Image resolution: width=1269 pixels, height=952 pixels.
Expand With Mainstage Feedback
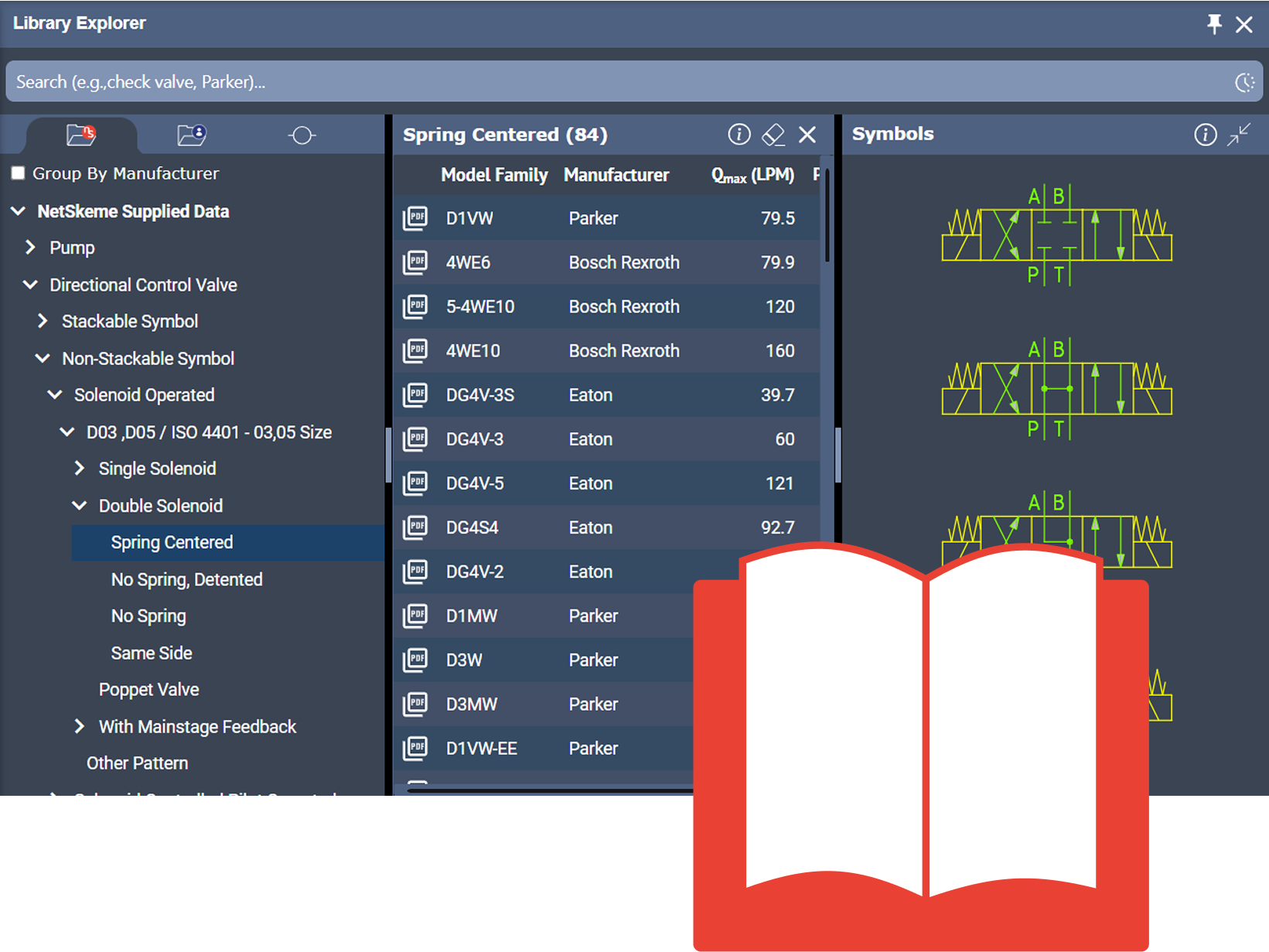(x=80, y=726)
